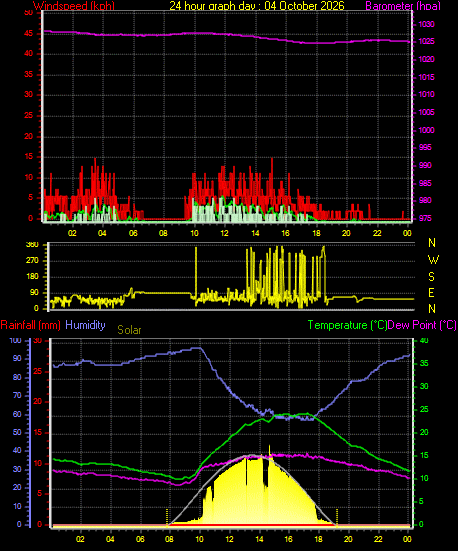The width and height of the screenshot is (458, 551).
Task: Click the 975 value on barometer axis
Action: click(x=425, y=218)
